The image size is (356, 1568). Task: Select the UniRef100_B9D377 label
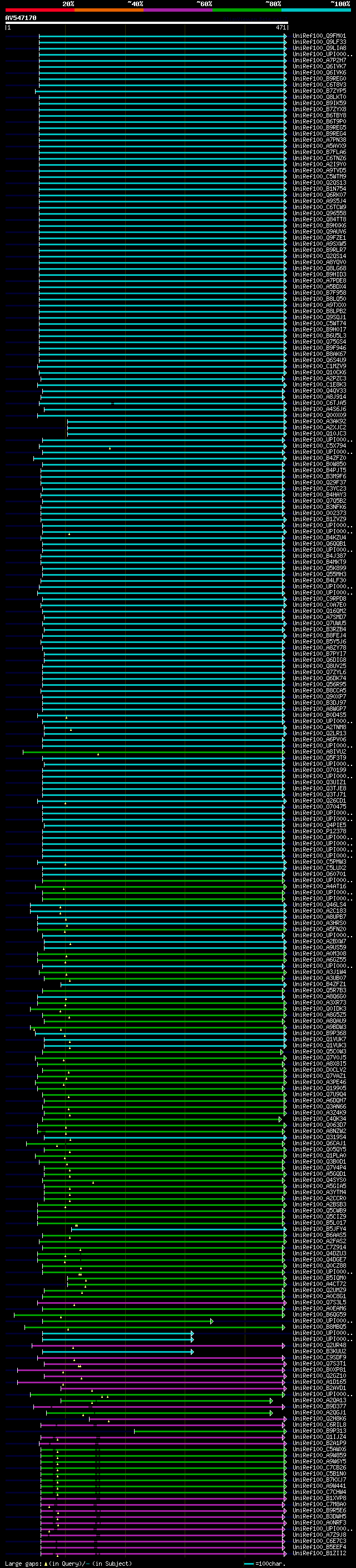click(319, 1406)
